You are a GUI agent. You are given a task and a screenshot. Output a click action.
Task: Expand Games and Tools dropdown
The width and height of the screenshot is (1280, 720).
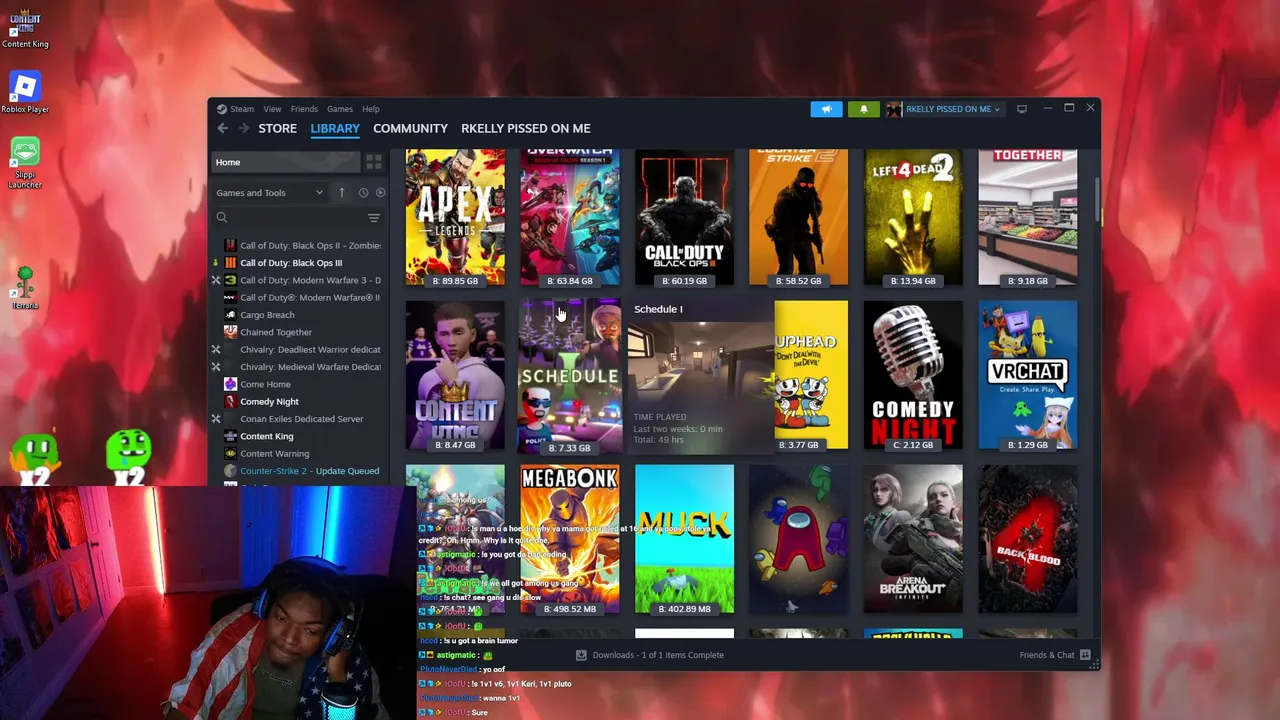[x=270, y=193]
